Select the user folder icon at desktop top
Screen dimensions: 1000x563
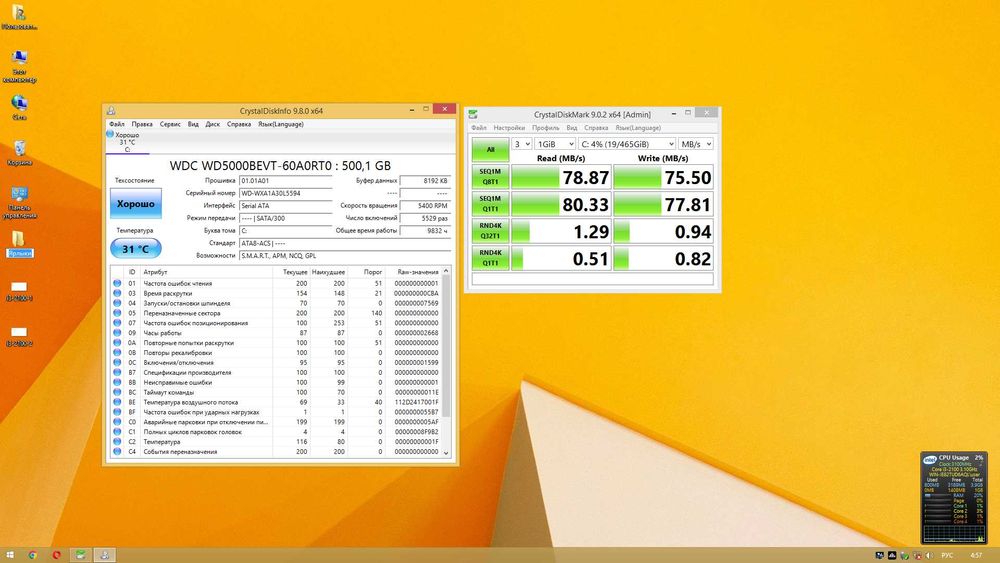(x=19, y=17)
